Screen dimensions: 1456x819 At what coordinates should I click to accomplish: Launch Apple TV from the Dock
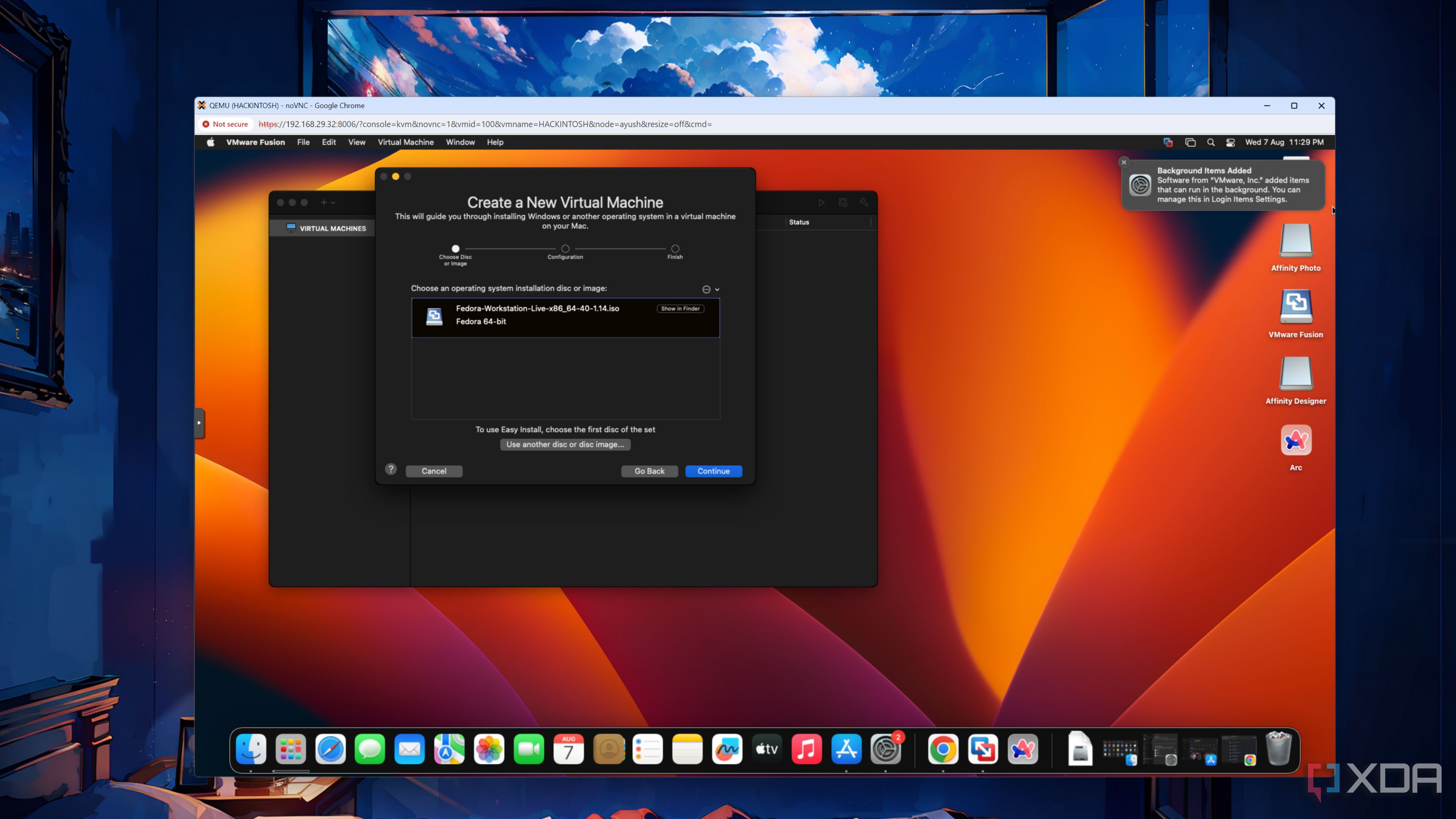coord(767,750)
